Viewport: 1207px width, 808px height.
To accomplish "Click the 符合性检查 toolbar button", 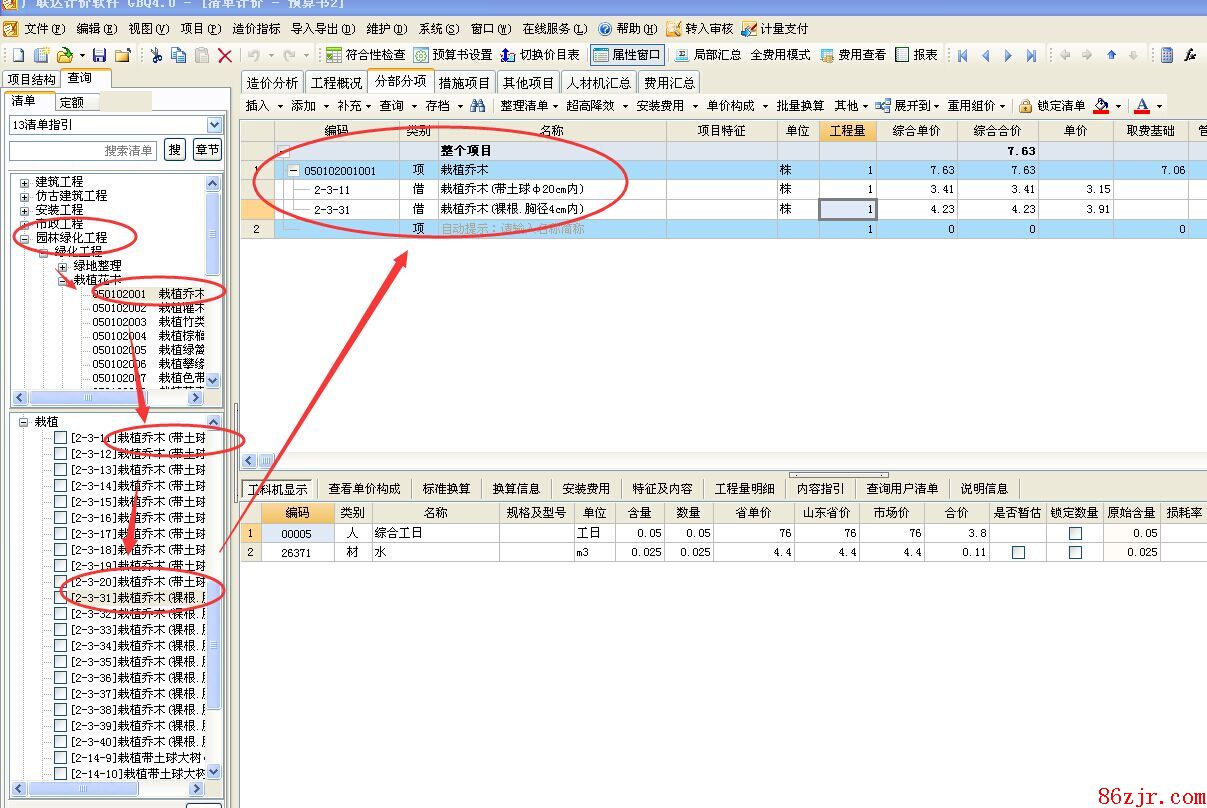I will click(x=366, y=55).
